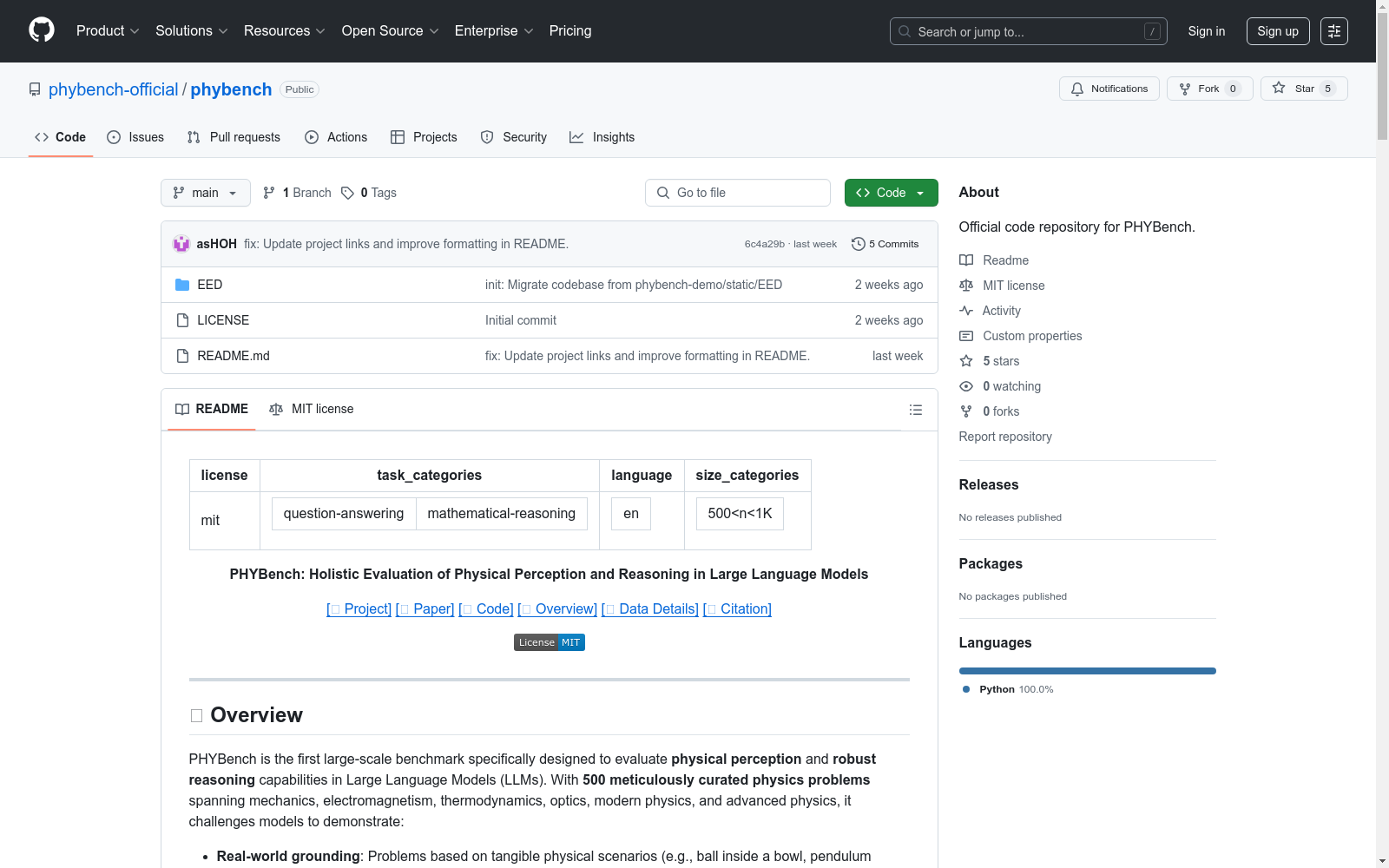Expand the Open Source menu
Viewport: 1389px width, 868px height.
(x=391, y=30)
